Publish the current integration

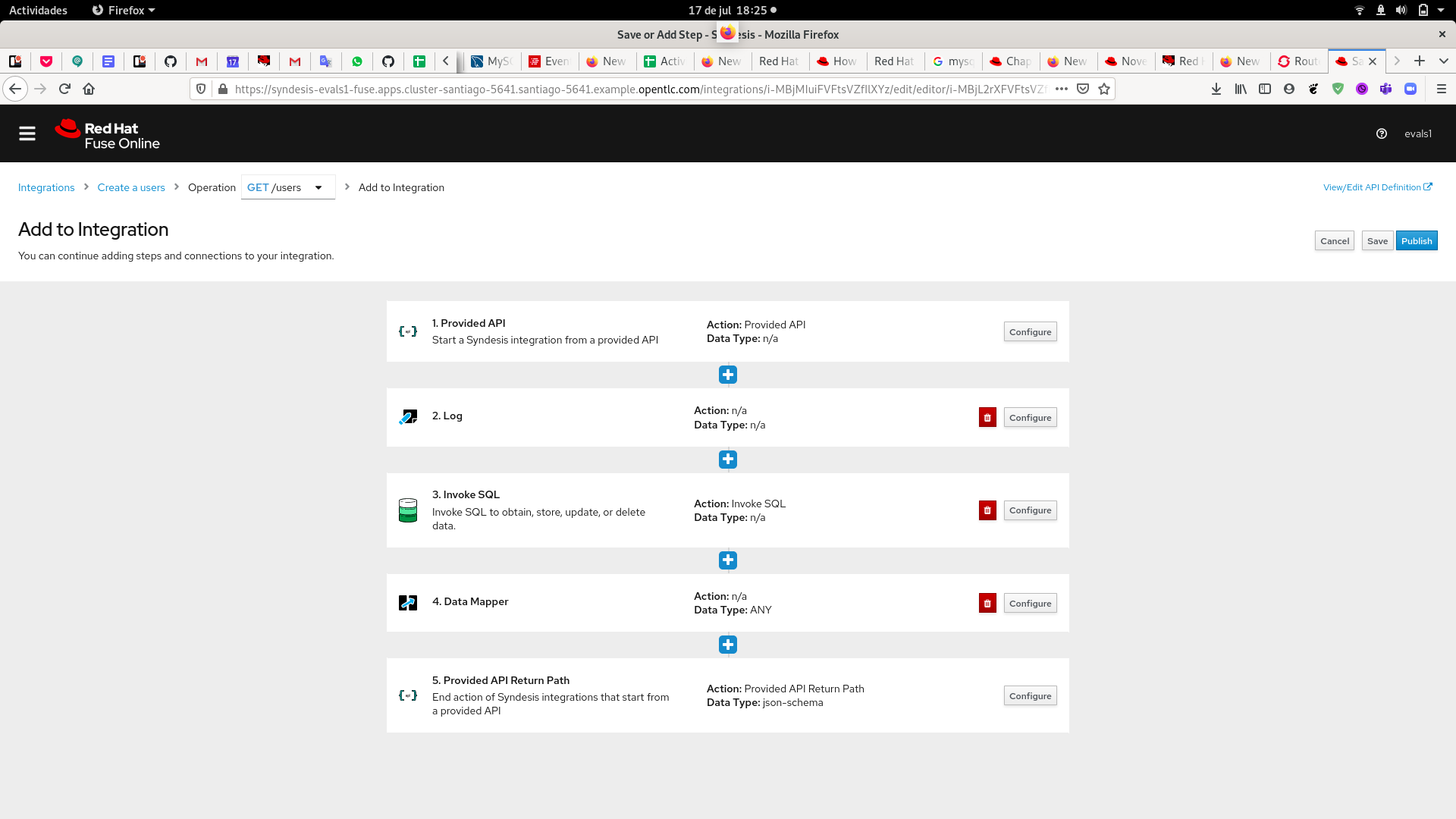pos(1417,240)
